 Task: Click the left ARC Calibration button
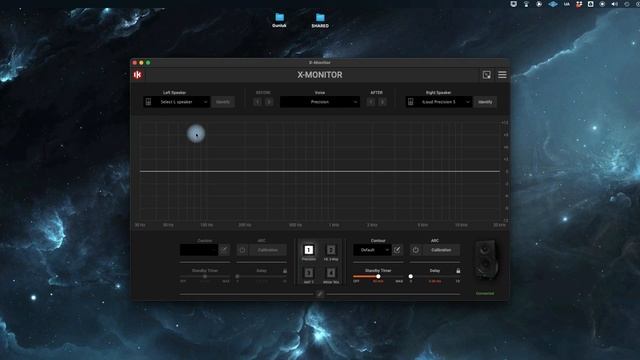pyautogui.click(x=268, y=250)
